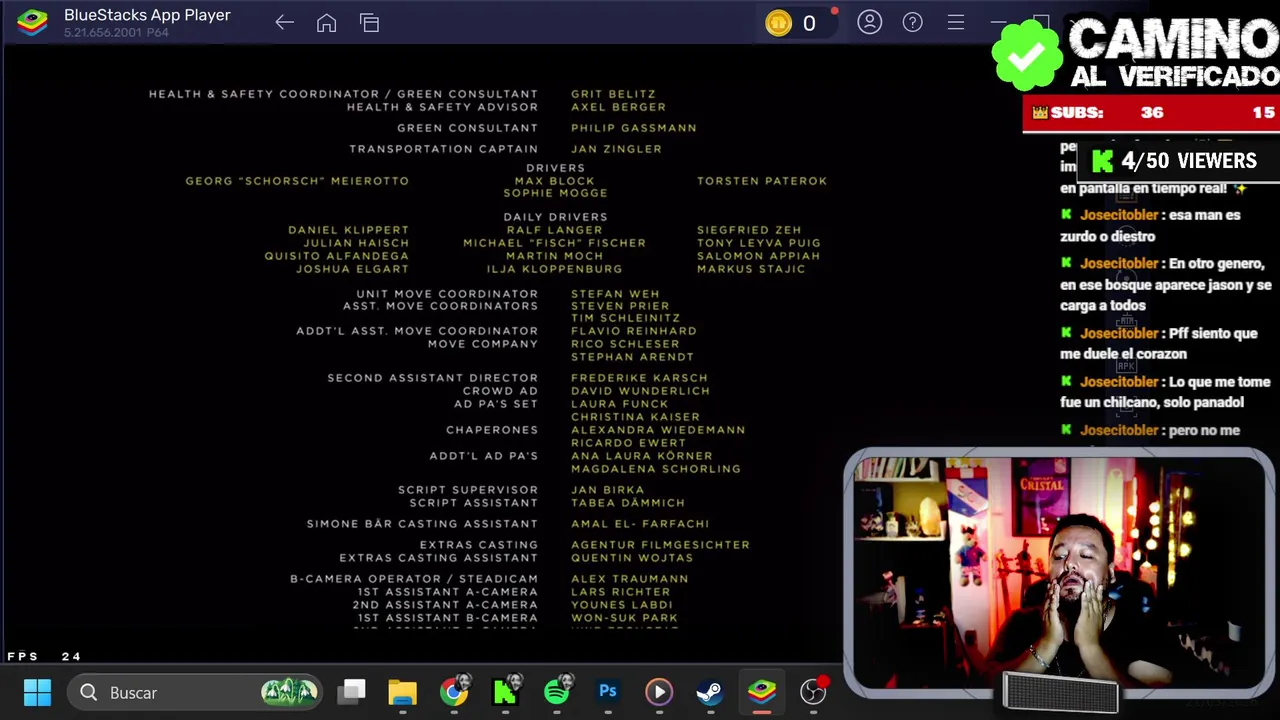This screenshot has height=720, width=1280.
Task: Open the BlueStacks home screen
Action: 326,23
